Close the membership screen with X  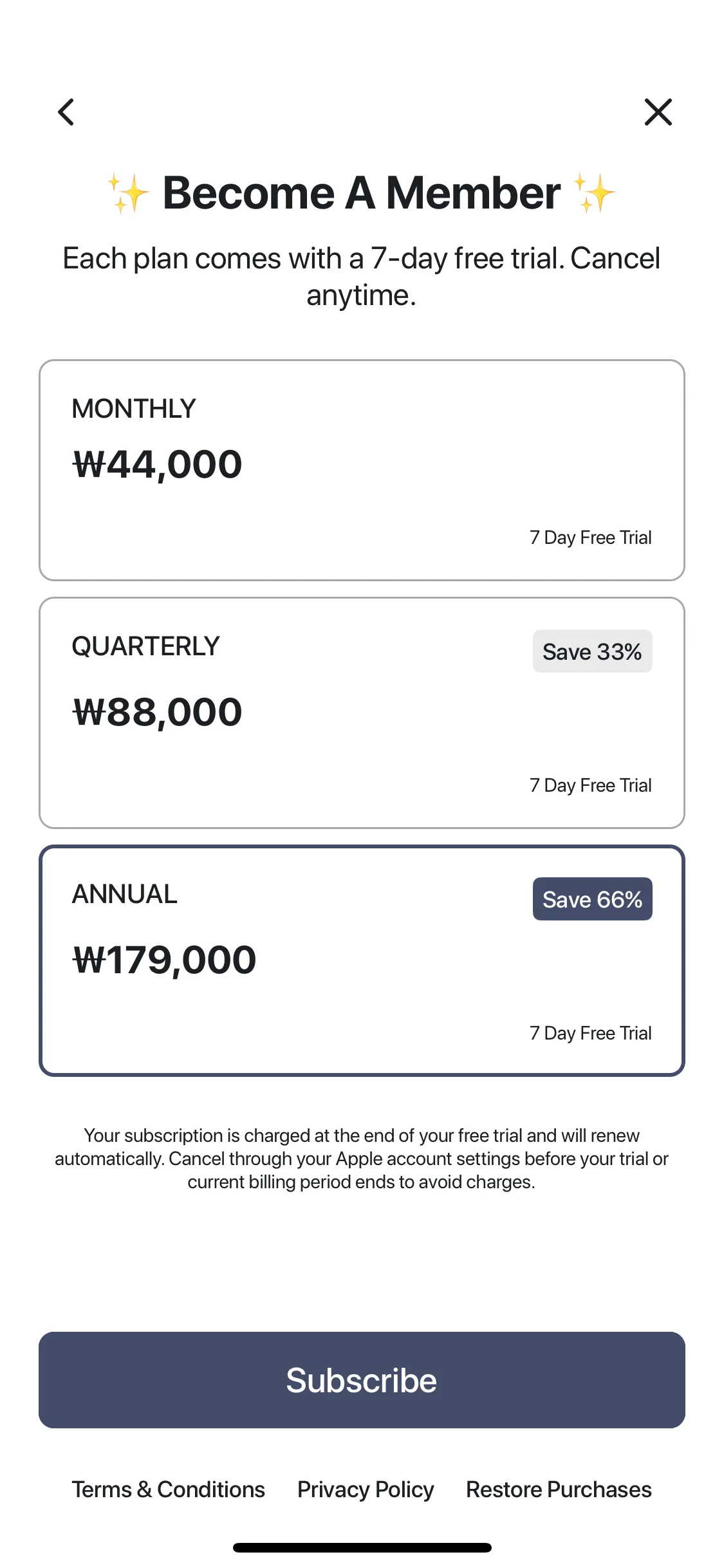[x=658, y=112]
